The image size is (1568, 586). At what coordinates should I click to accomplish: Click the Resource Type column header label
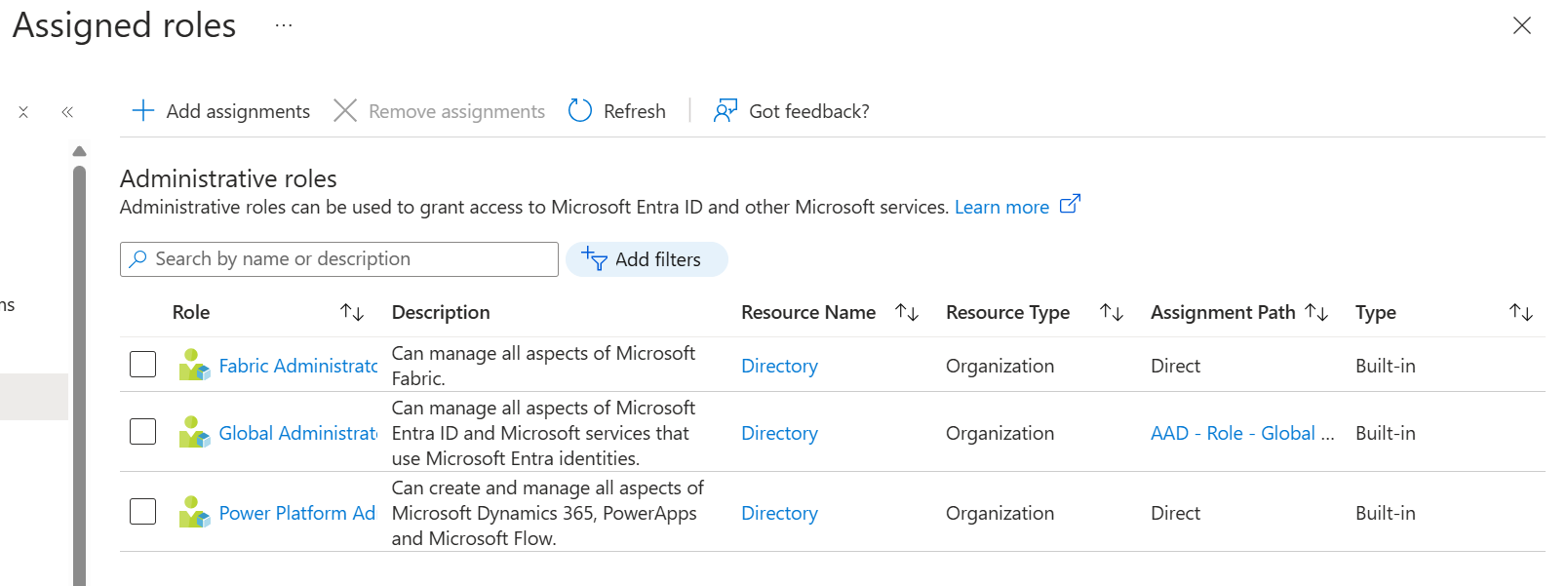pyautogui.click(x=1007, y=312)
